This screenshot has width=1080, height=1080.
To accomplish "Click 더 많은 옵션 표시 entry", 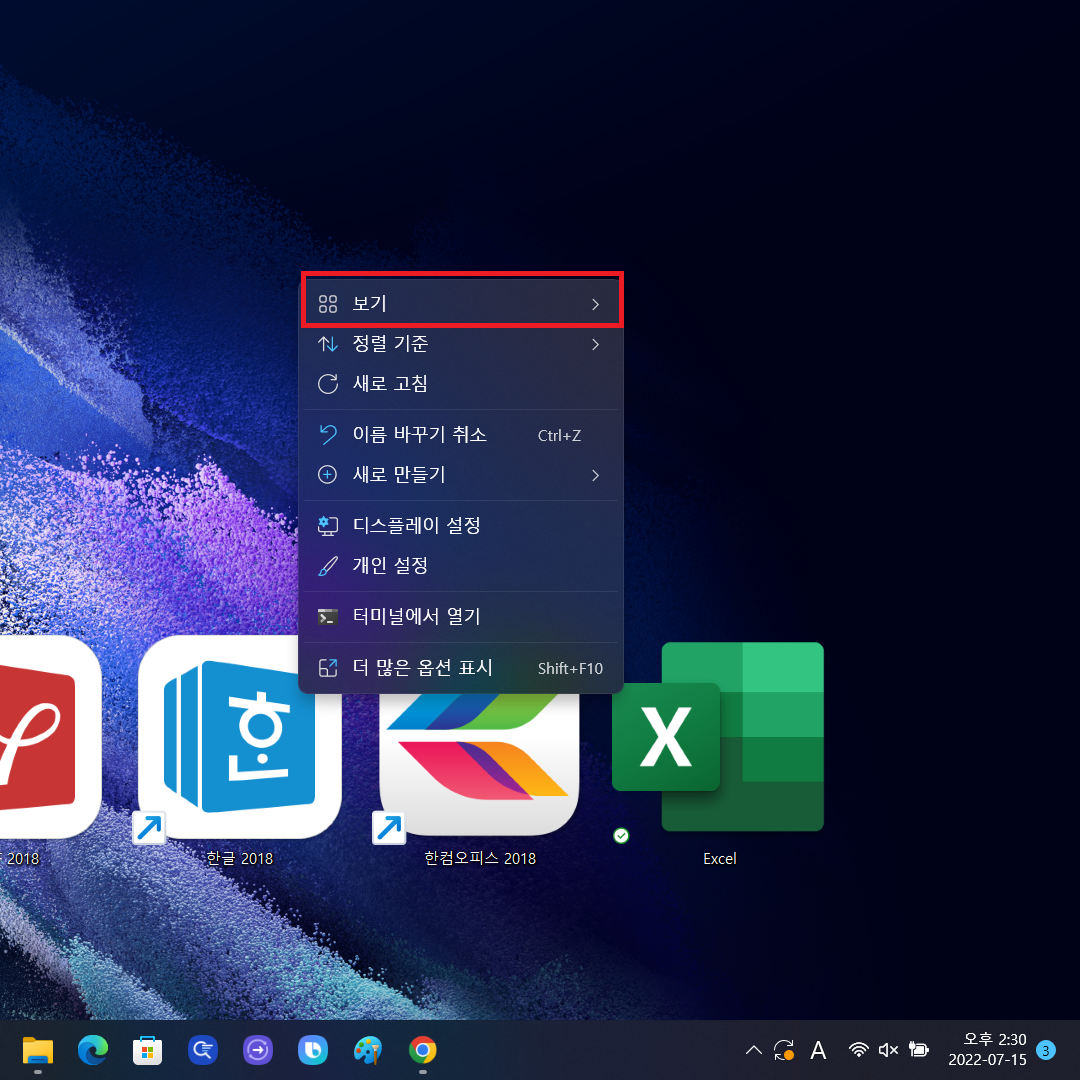I will point(461,667).
